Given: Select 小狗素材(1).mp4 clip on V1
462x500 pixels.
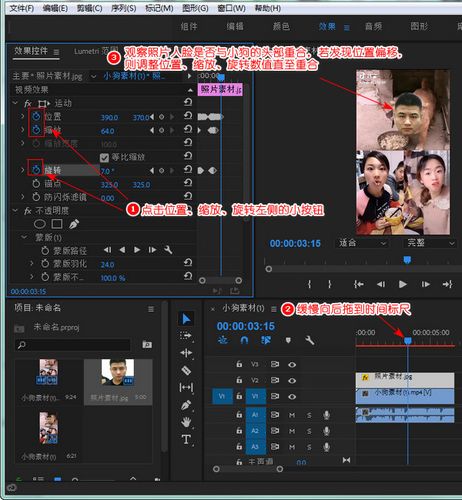Looking at the screenshot, I should point(405,396).
